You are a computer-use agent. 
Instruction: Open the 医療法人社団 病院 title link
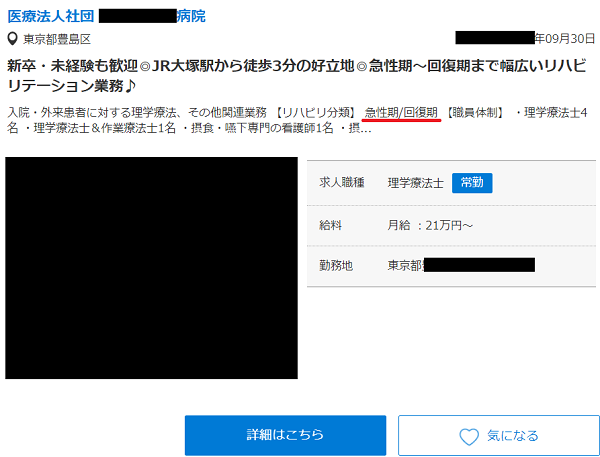pyautogui.click(x=106, y=16)
